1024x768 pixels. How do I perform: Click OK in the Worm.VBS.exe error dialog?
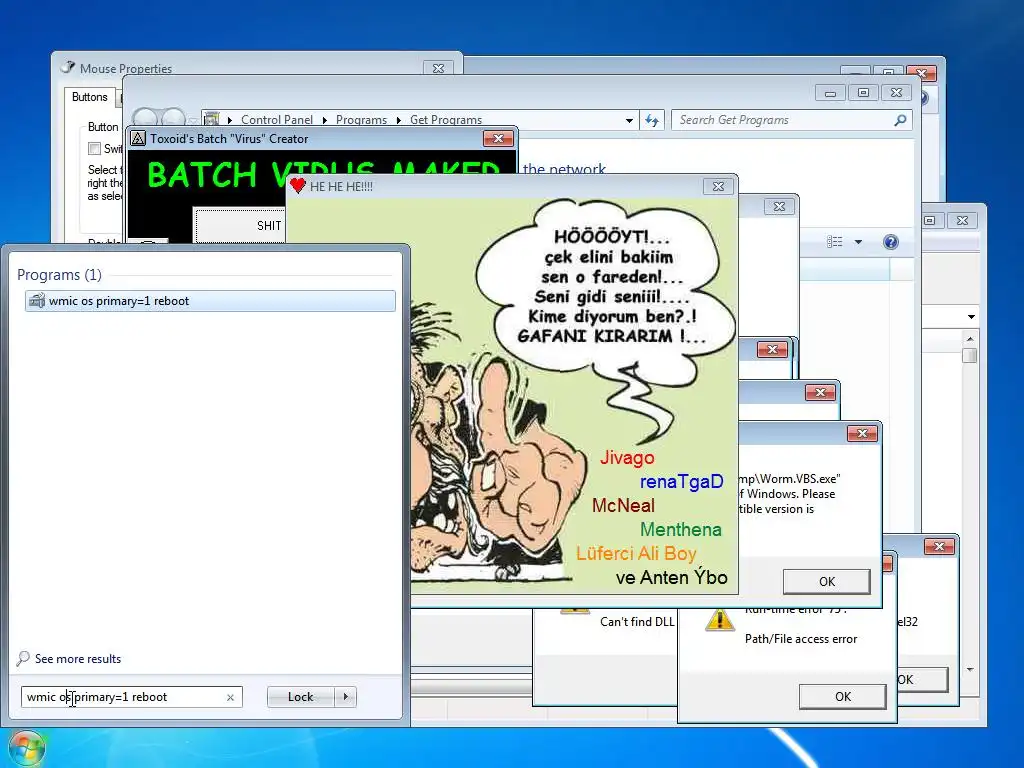827,581
